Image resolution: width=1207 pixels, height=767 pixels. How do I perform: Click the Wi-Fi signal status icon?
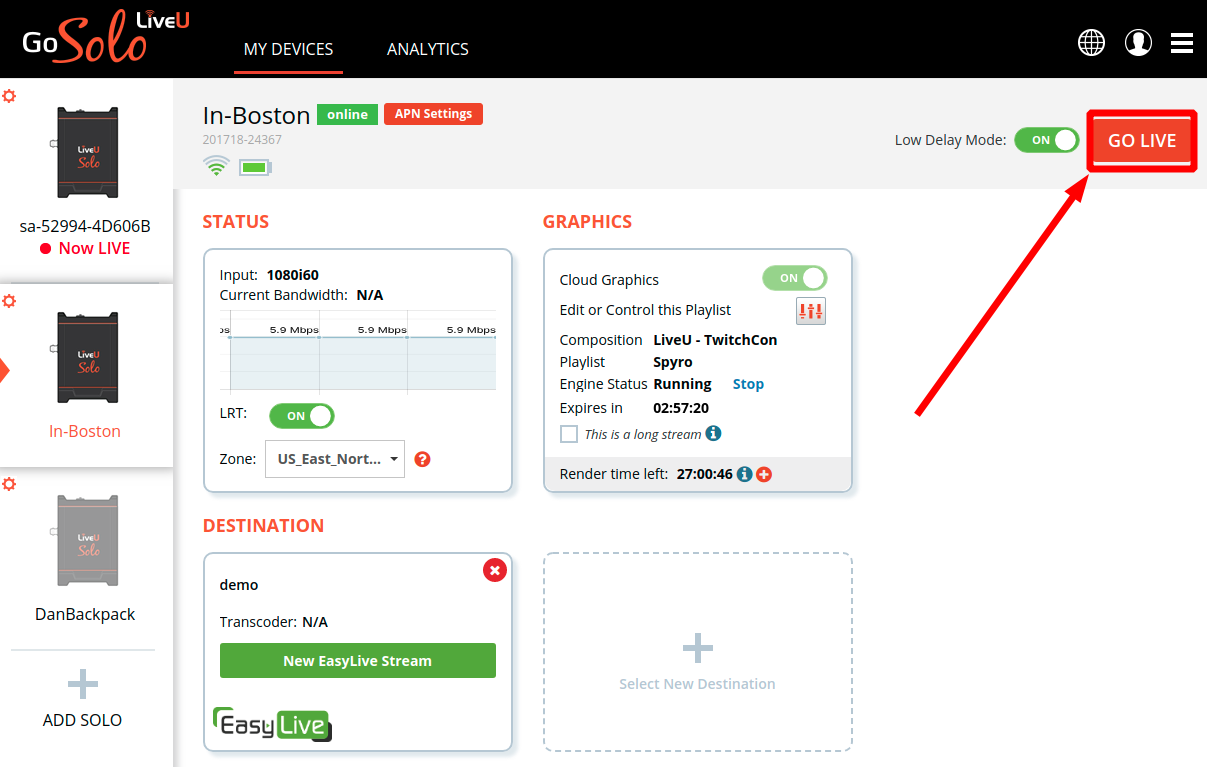[216, 166]
